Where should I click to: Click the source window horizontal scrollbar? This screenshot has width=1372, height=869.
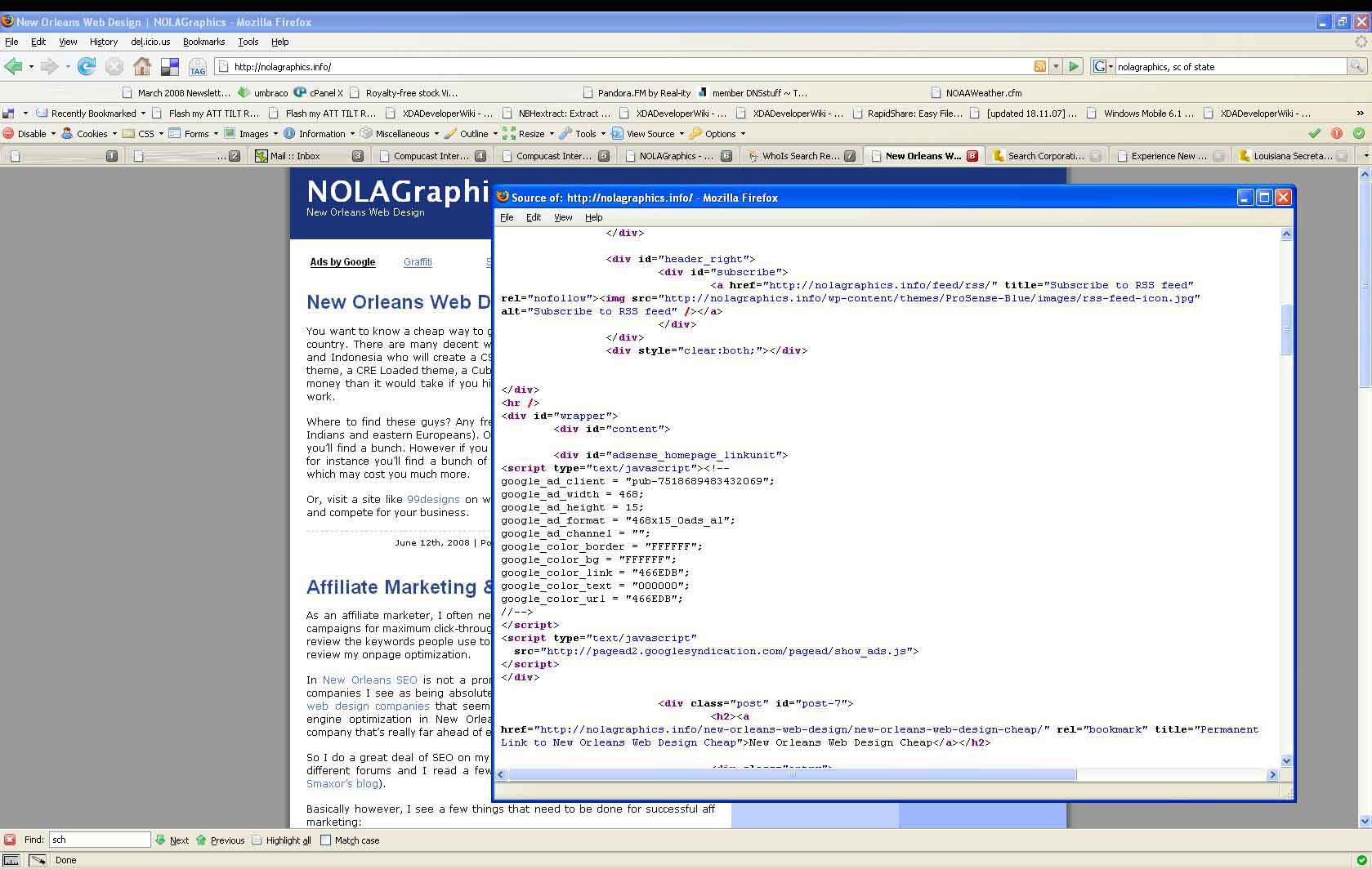click(791, 774)
